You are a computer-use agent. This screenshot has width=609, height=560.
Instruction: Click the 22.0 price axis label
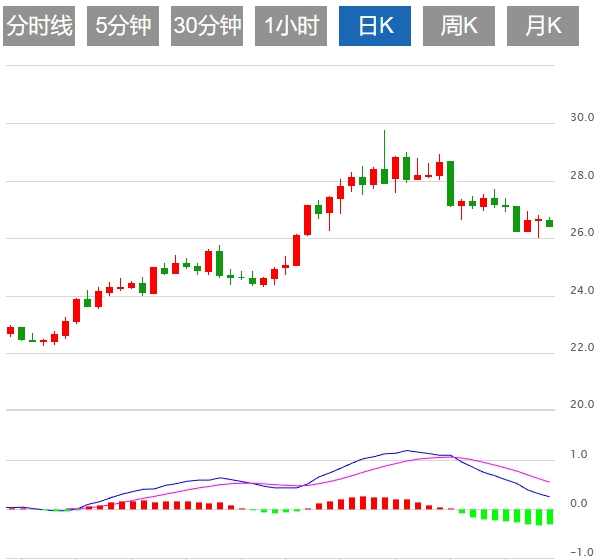pos(581,347)
